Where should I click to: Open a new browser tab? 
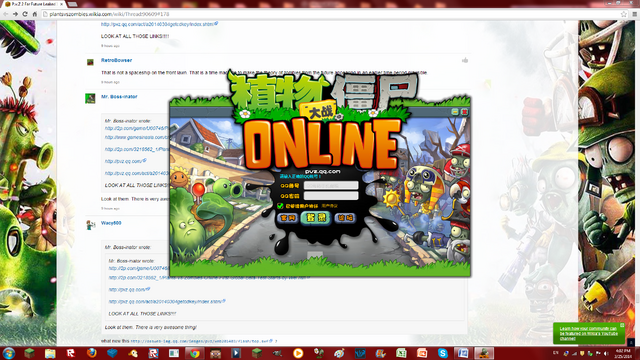pos(73,4)
